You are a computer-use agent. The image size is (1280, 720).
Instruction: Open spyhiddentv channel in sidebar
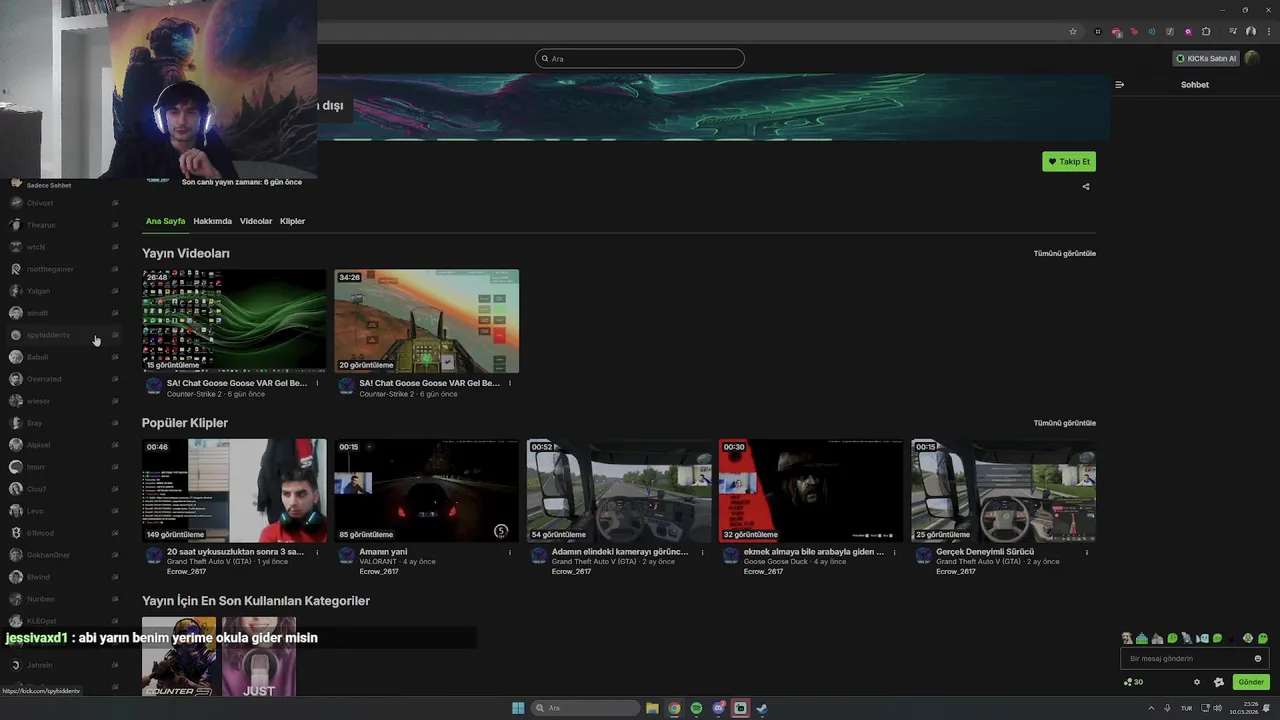click(x=64, y=335)
